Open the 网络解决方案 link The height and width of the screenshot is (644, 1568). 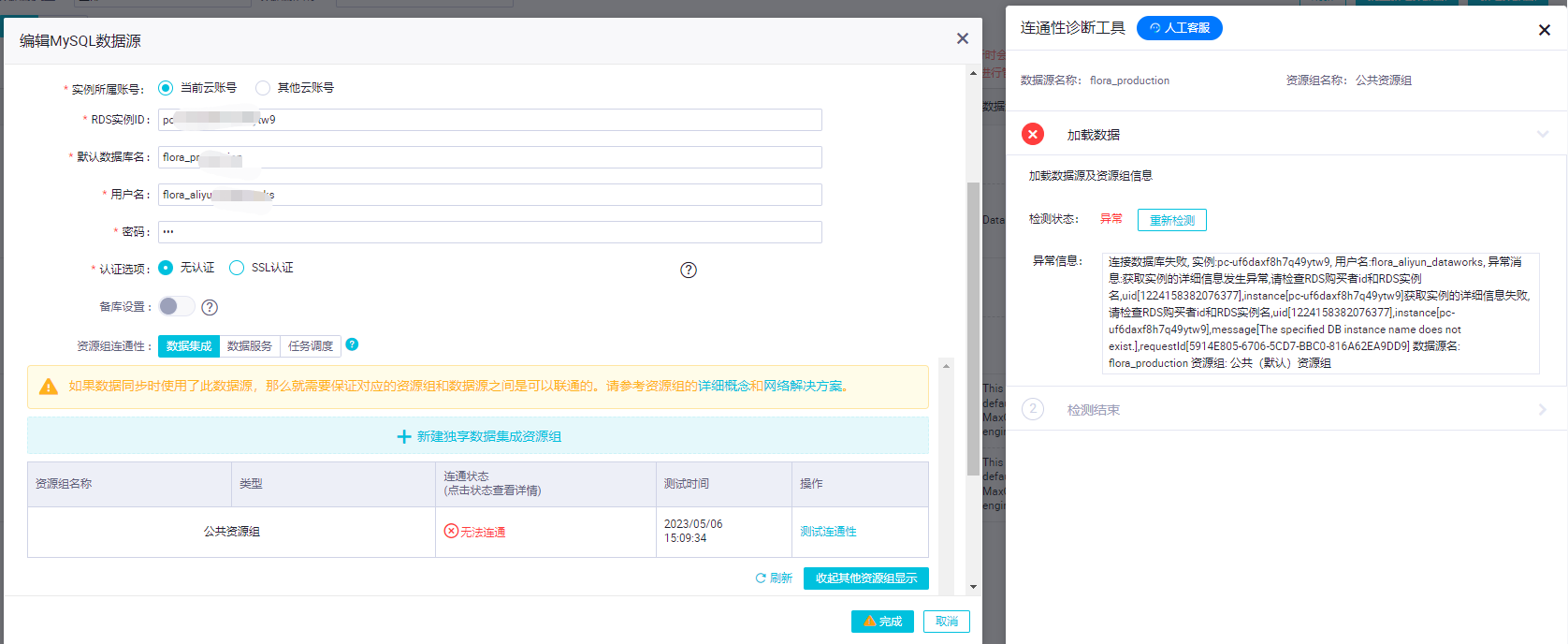pos(803,386)
